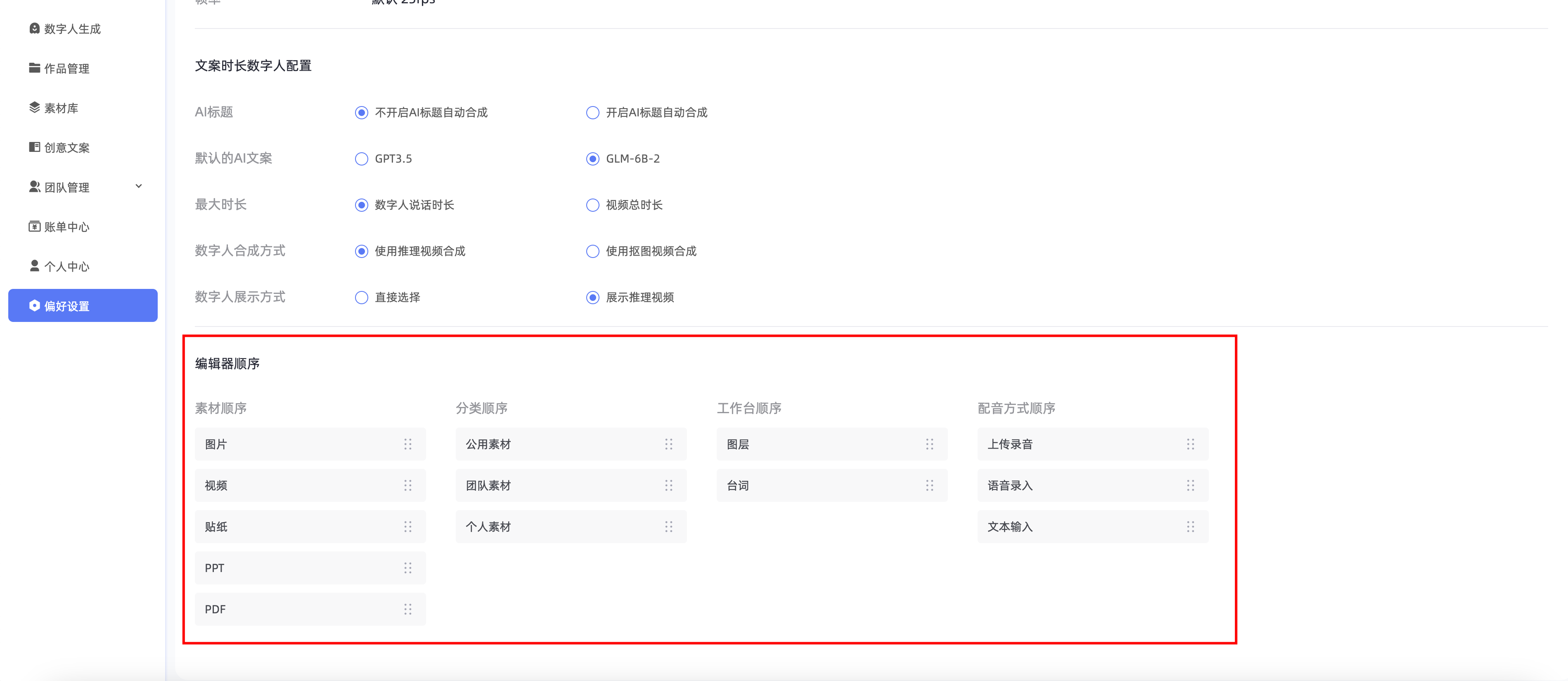The height and width of the screenshot is (681, 1568).
Task: Grab the drag handle for PDF
Action: tap(408, 609)
